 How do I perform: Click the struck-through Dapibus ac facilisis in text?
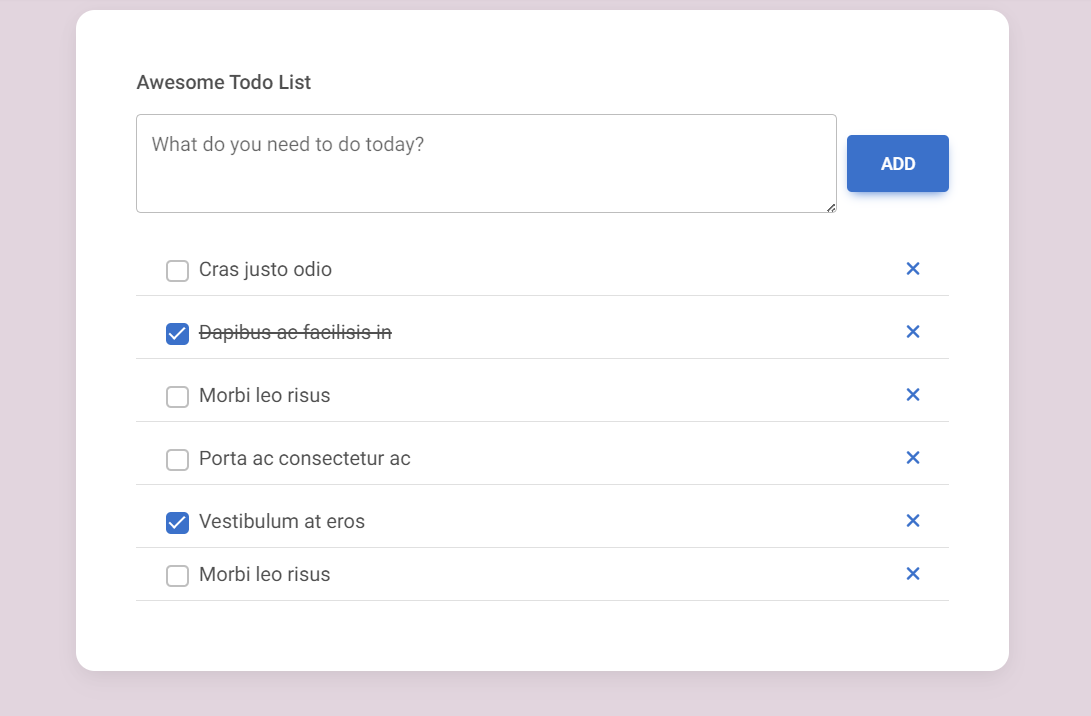(295, 333)
